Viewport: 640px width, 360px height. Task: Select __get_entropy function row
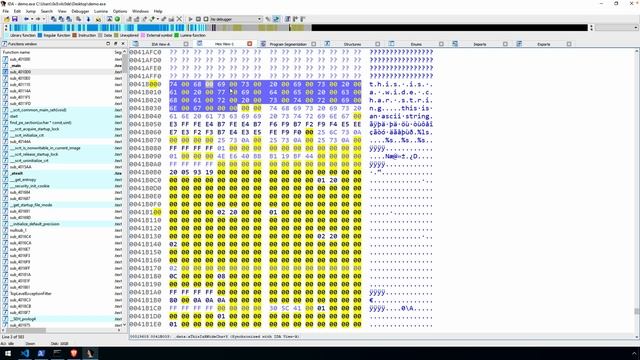click(x=62, y=180)
